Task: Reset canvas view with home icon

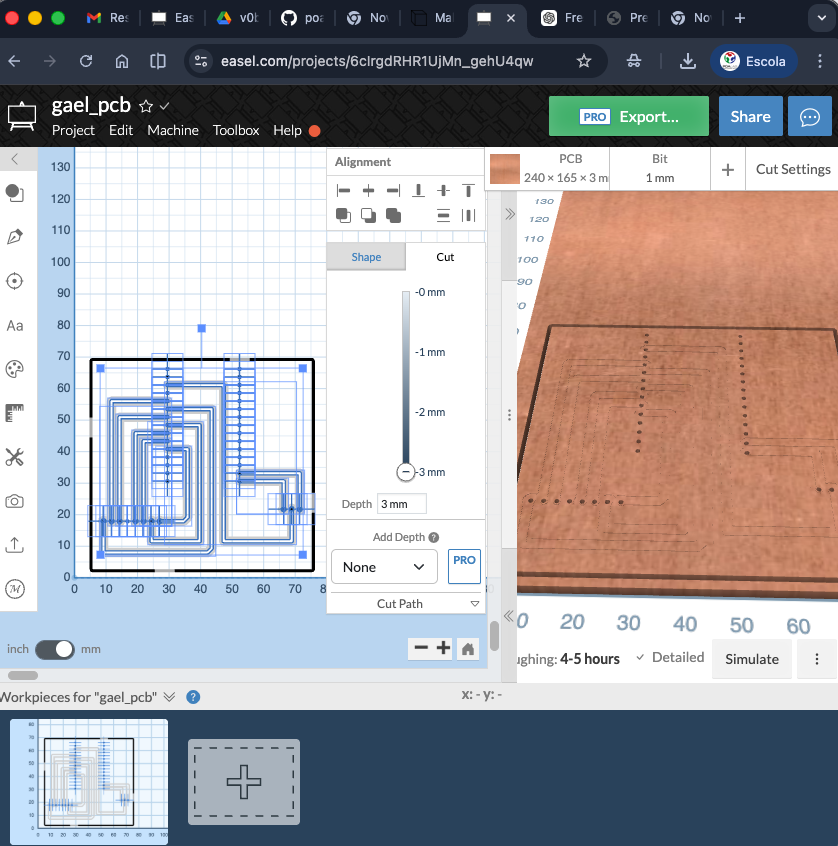Action: pyautogui.click(x=468, y=649)
